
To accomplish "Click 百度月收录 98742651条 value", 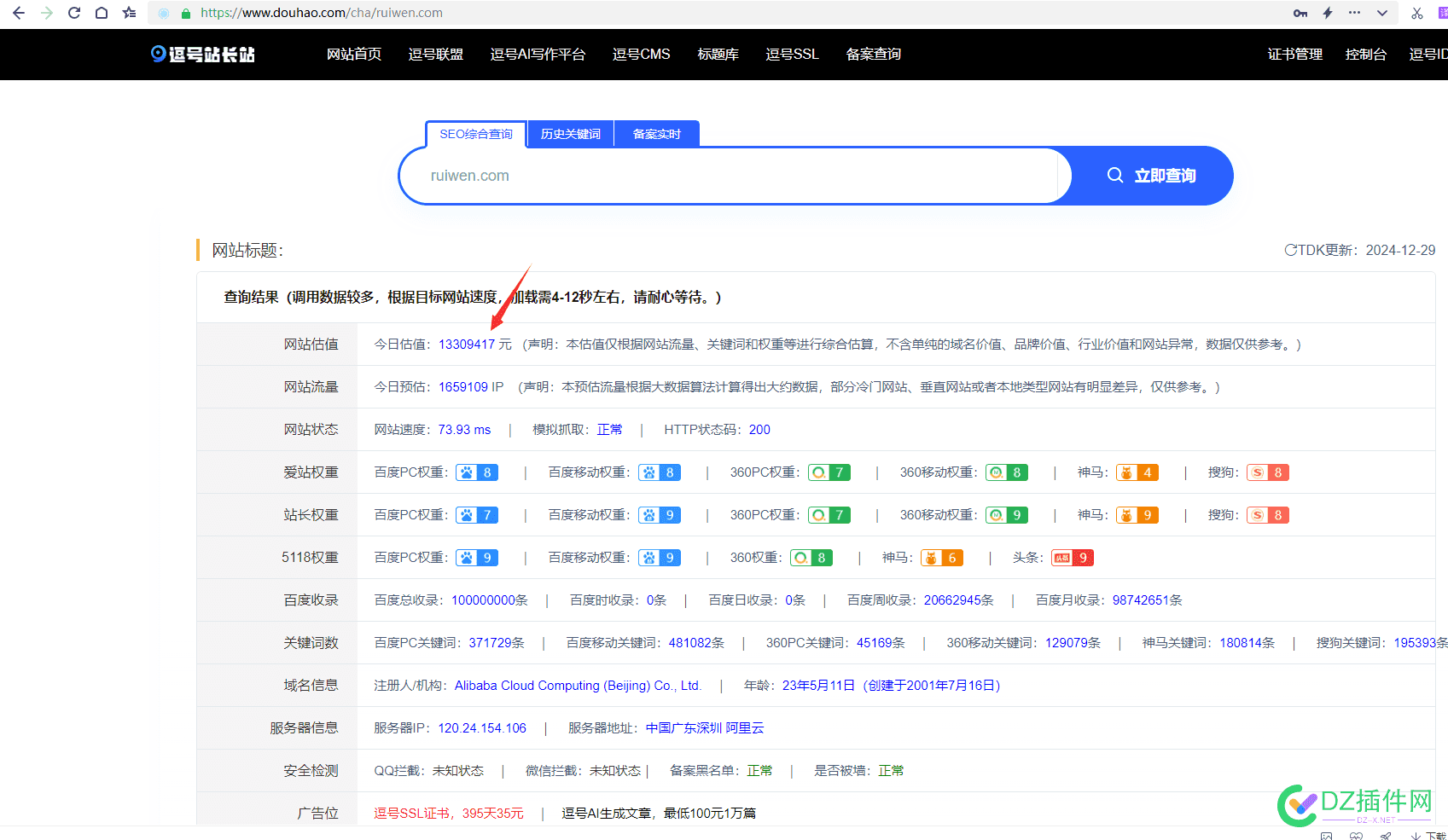I will pos(1148,600).
